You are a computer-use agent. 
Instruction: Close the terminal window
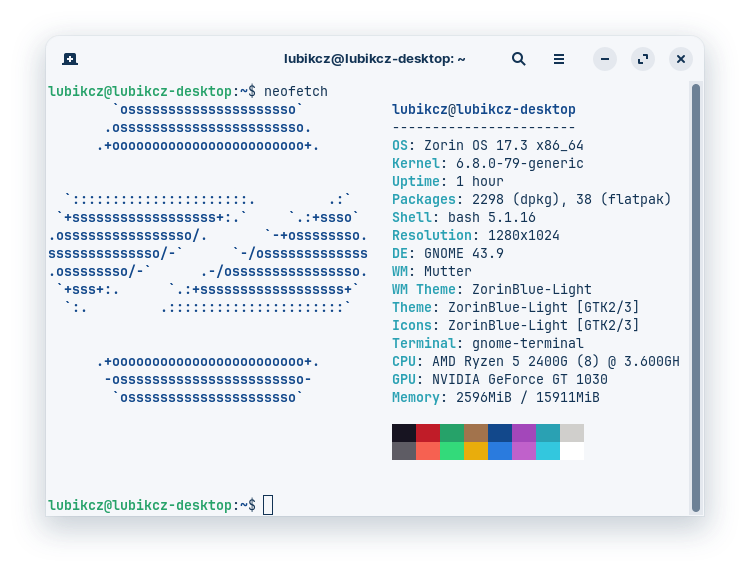click(681, 59)
